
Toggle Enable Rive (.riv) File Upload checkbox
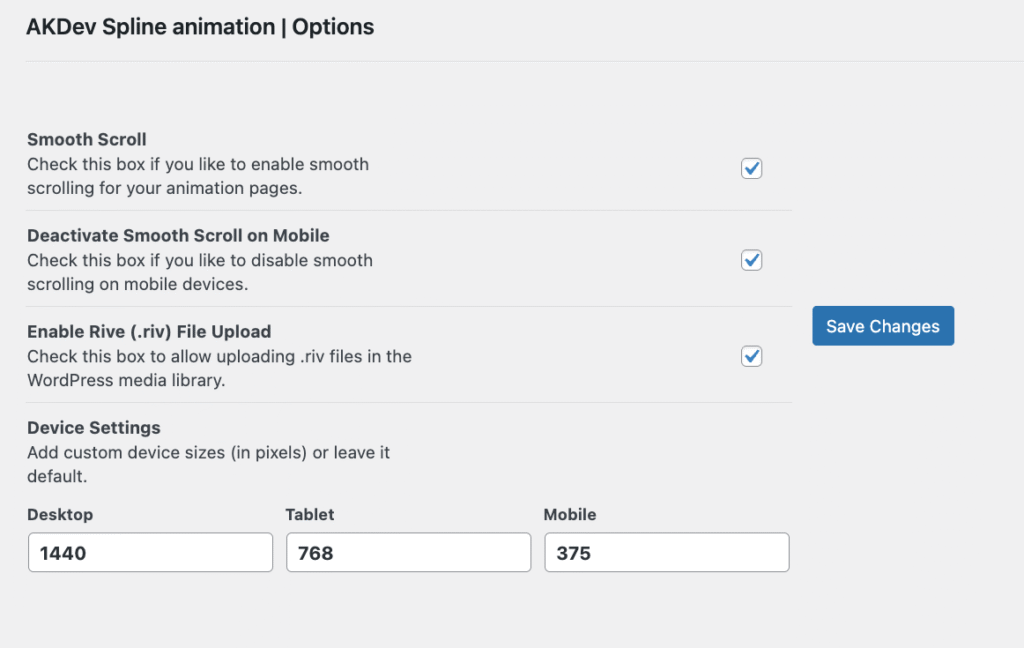click(x=752, y=357)
